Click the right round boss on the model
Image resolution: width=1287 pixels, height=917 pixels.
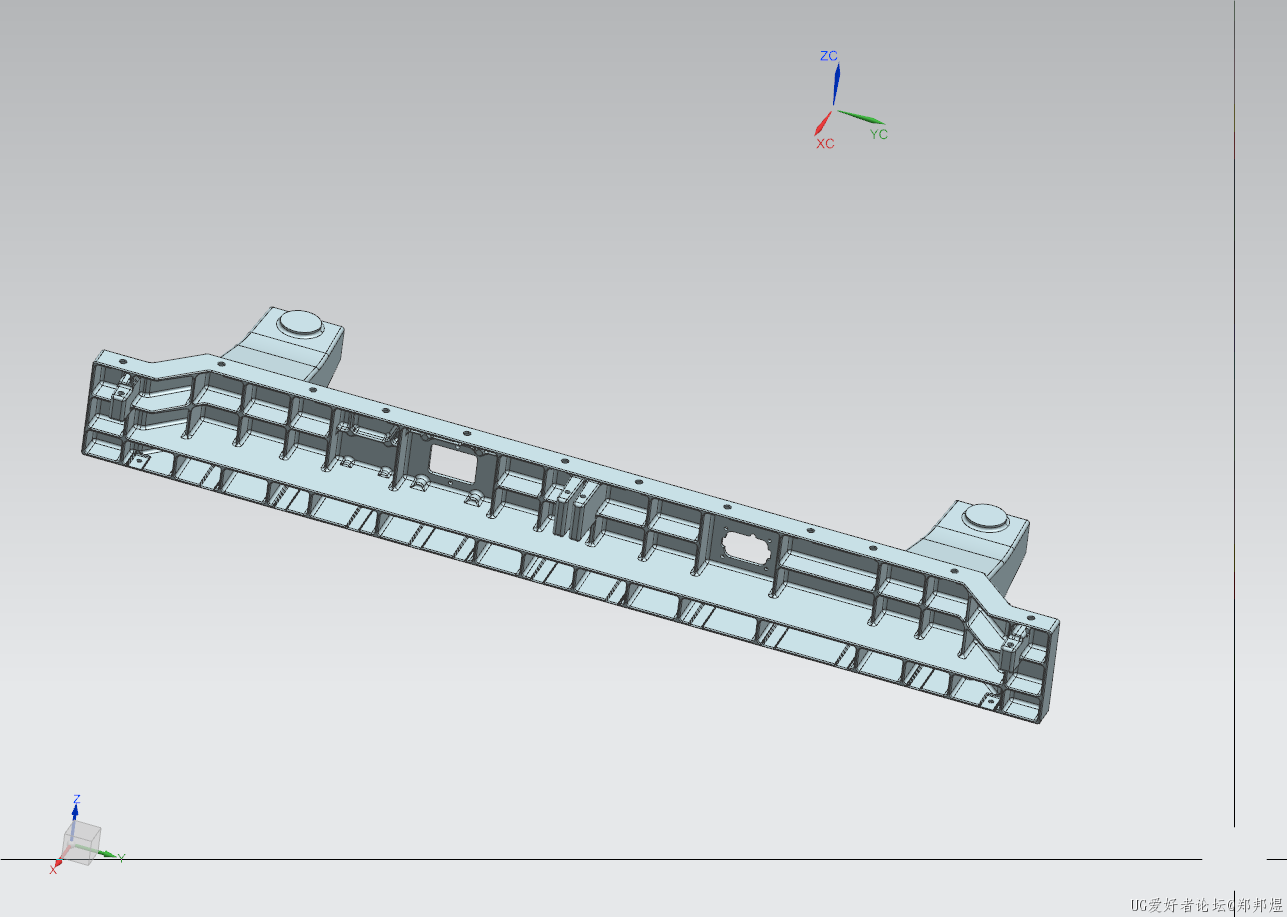988,516
